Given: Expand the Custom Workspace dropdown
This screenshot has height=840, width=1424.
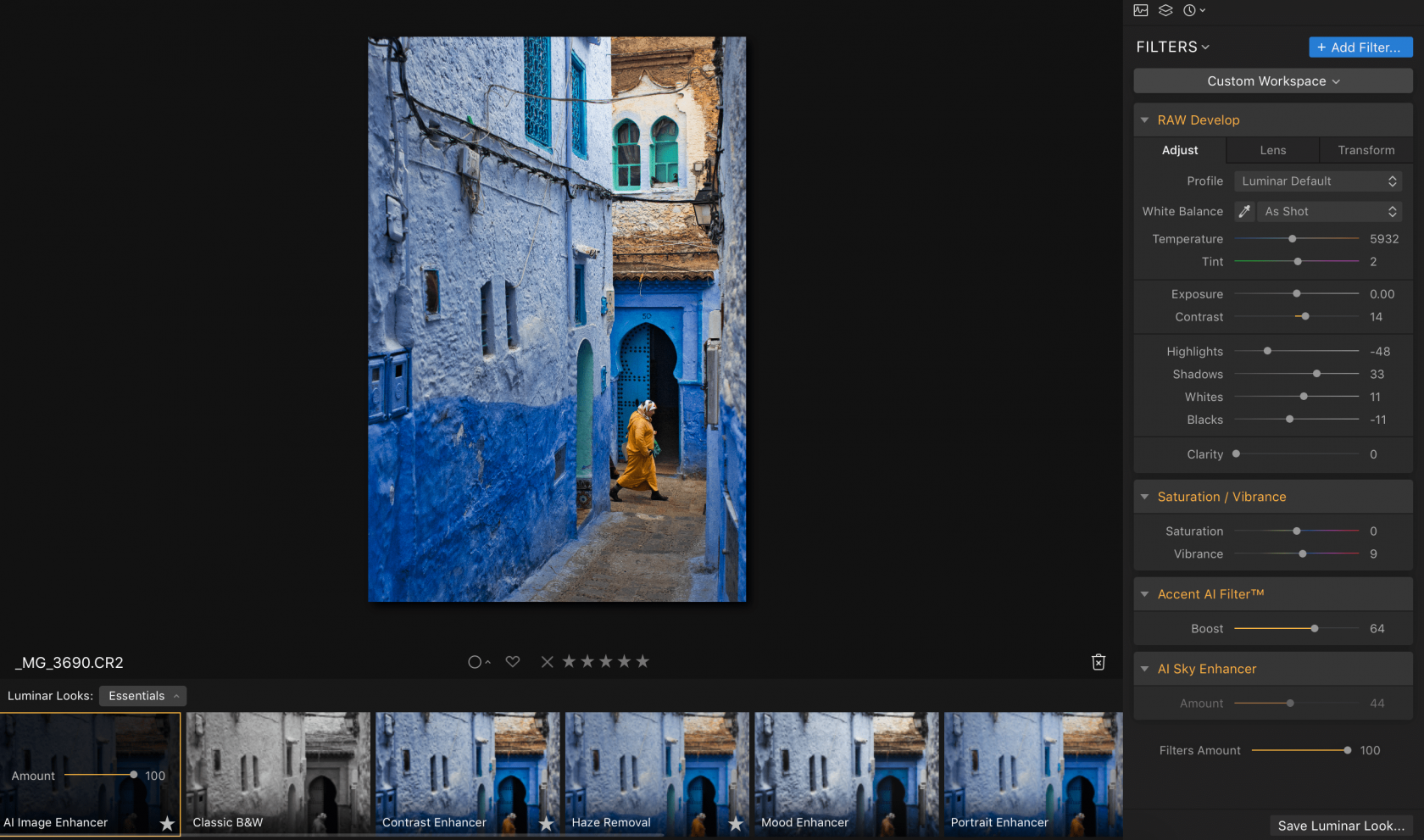Looking at the screenshot, I should (x=1272, y=81).
